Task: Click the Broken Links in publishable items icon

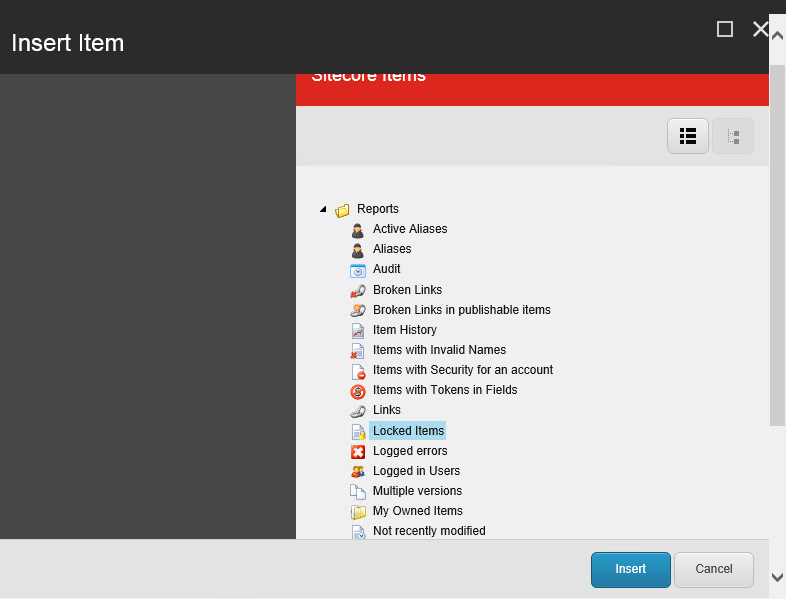Action: pos(357,310)
